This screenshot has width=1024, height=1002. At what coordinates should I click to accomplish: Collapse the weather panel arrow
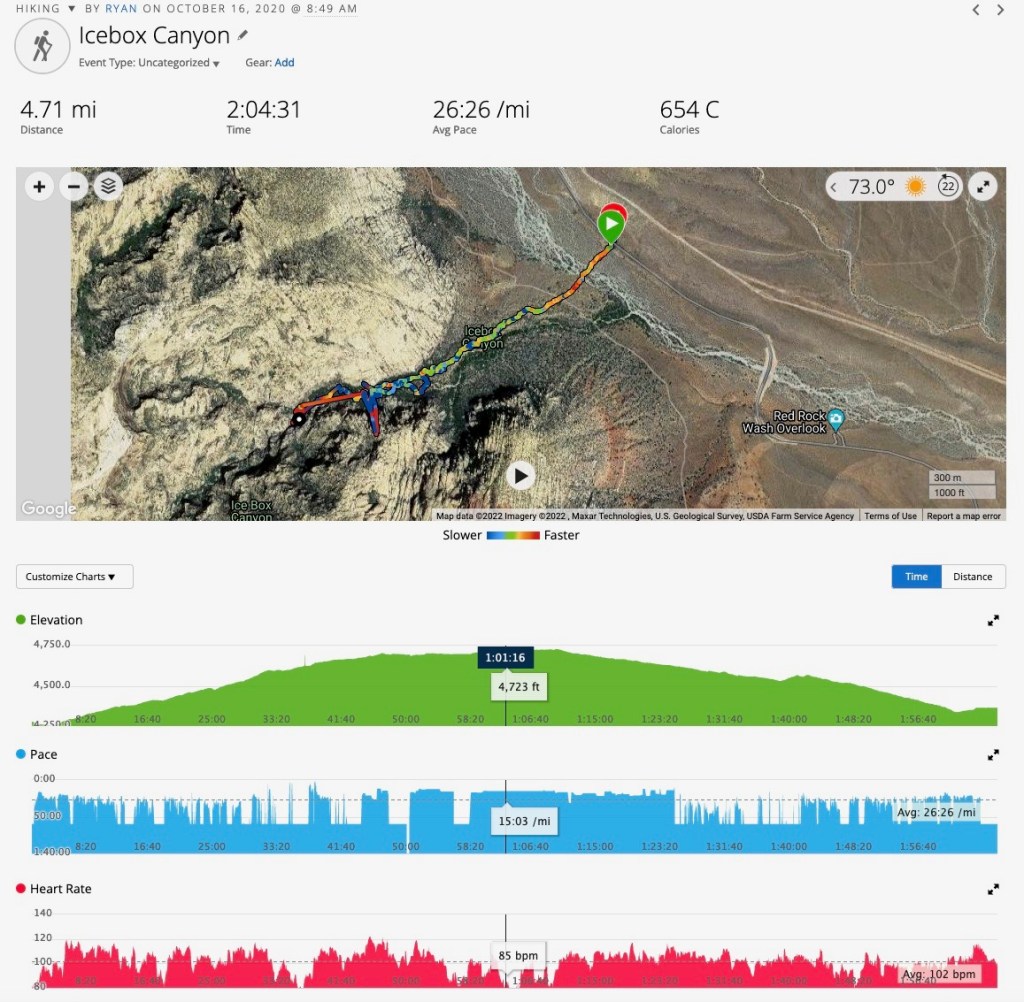click(833, 187)
